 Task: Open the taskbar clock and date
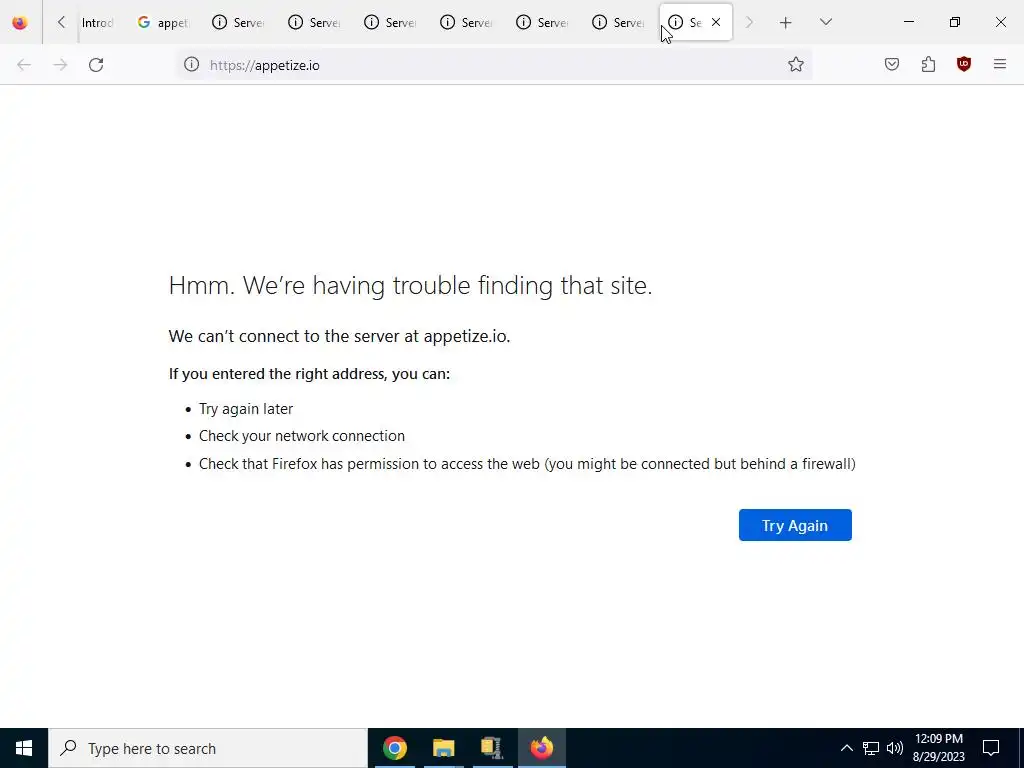point(938,748)
